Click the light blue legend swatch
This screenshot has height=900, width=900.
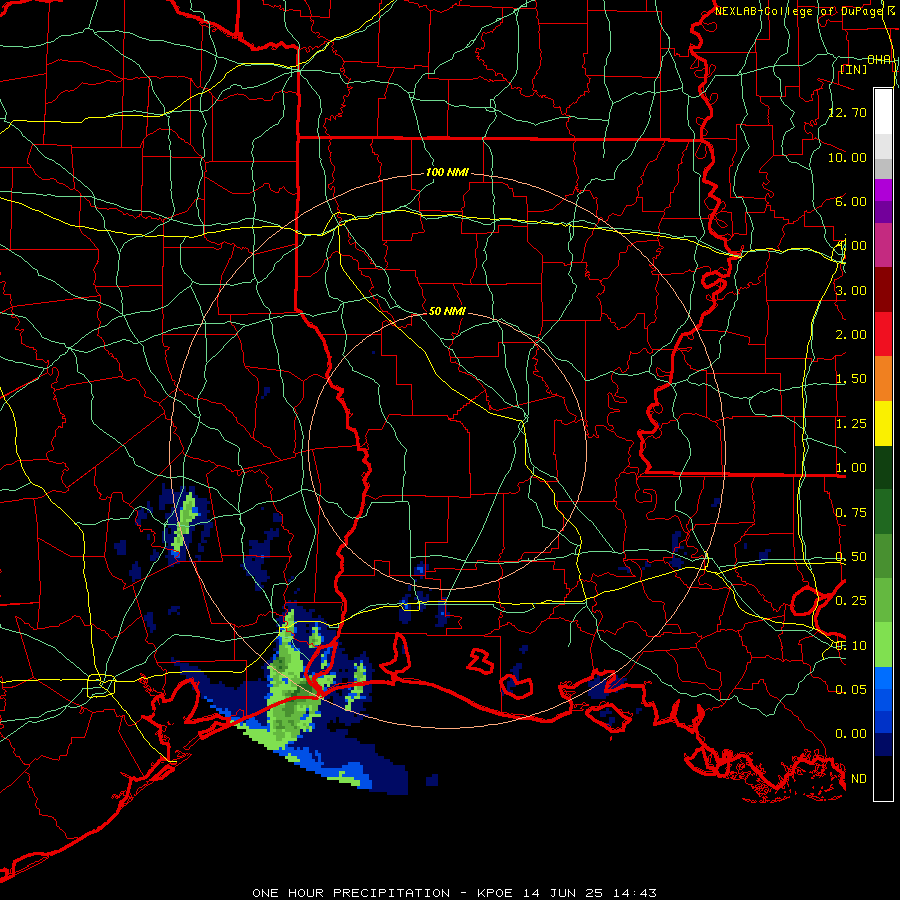[883, 677]
